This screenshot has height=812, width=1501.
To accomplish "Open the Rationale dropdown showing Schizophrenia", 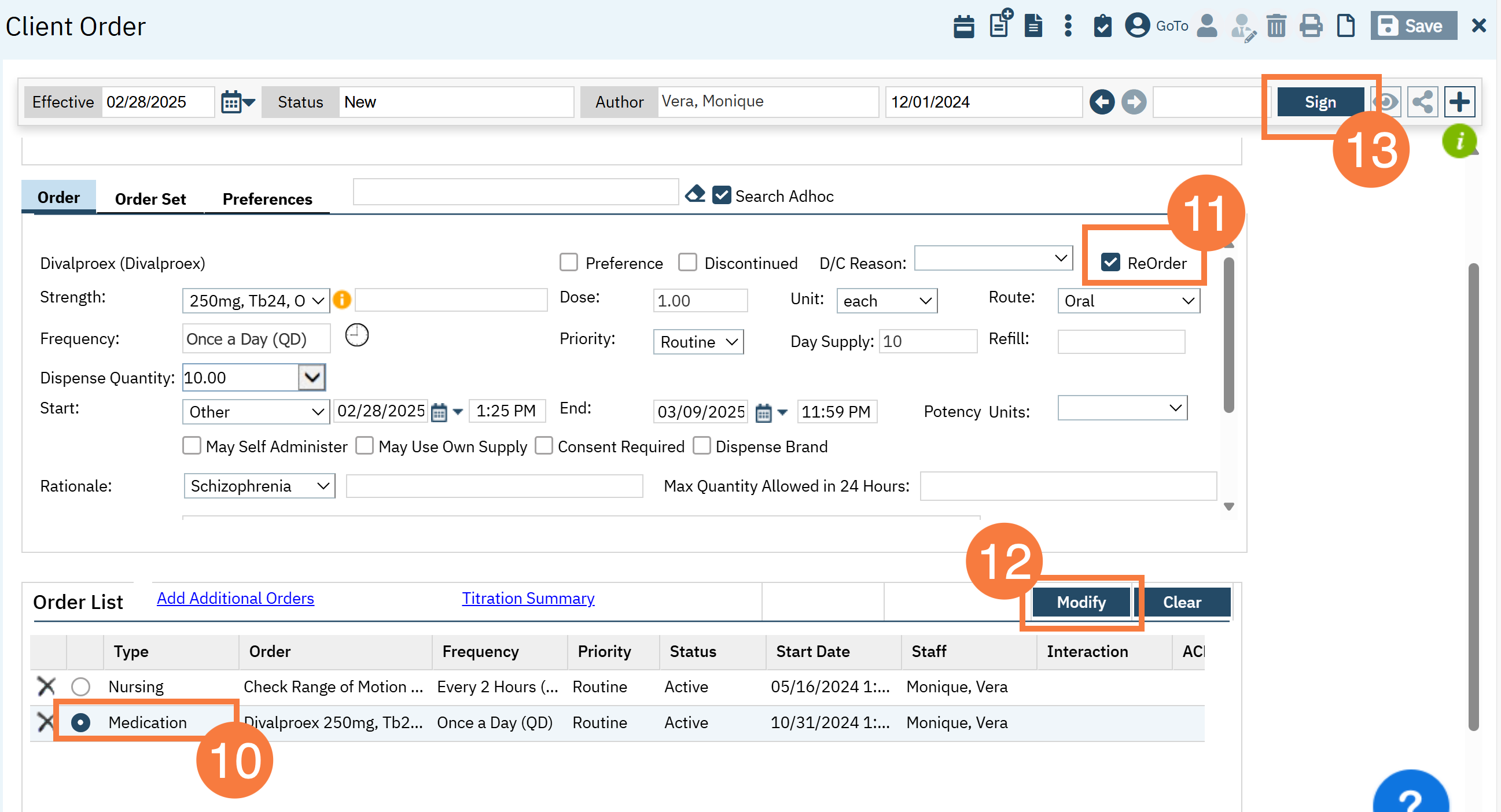I will (259, 486).
